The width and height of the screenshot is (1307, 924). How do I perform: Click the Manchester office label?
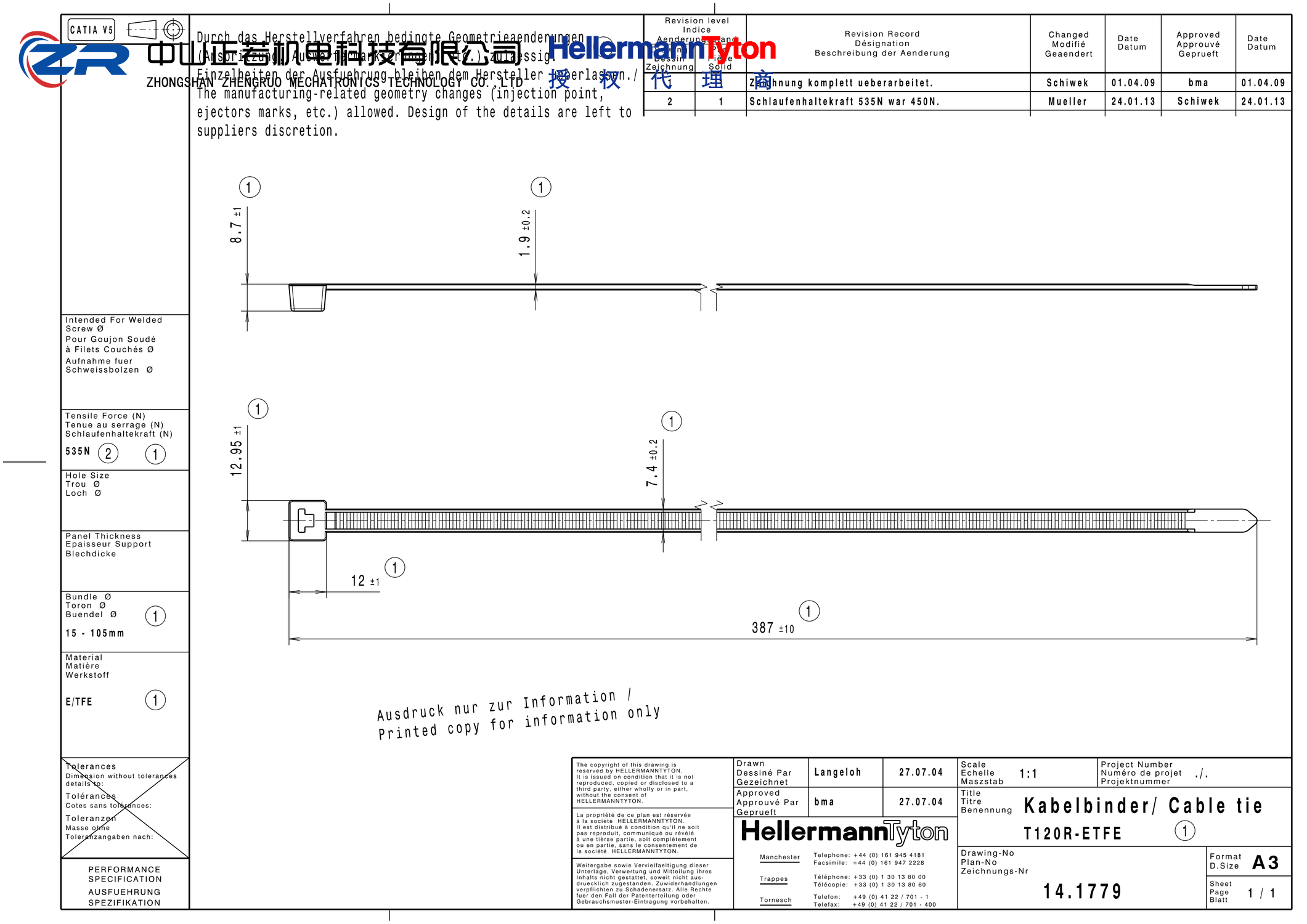pyautogui.click(x=780, y=857)
